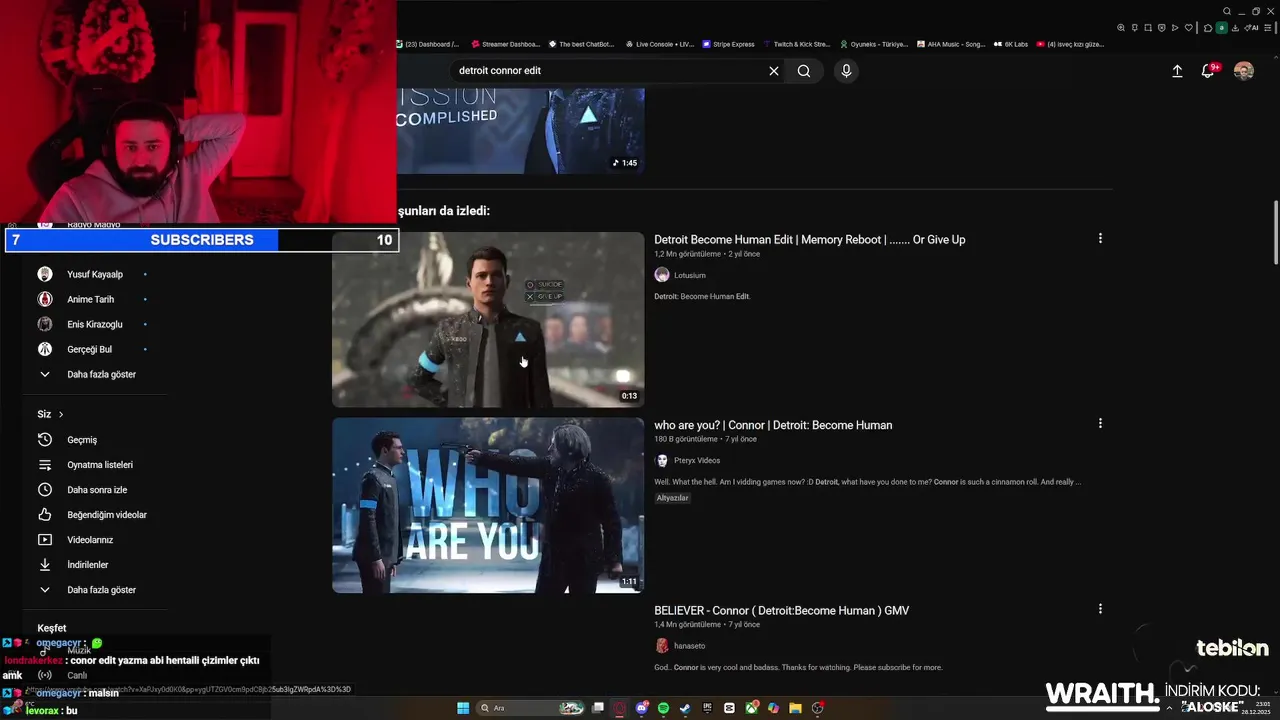
Task: Open more options for BELIEVER Connor video
Action: pyautogui.click(x=1100, y=609)
